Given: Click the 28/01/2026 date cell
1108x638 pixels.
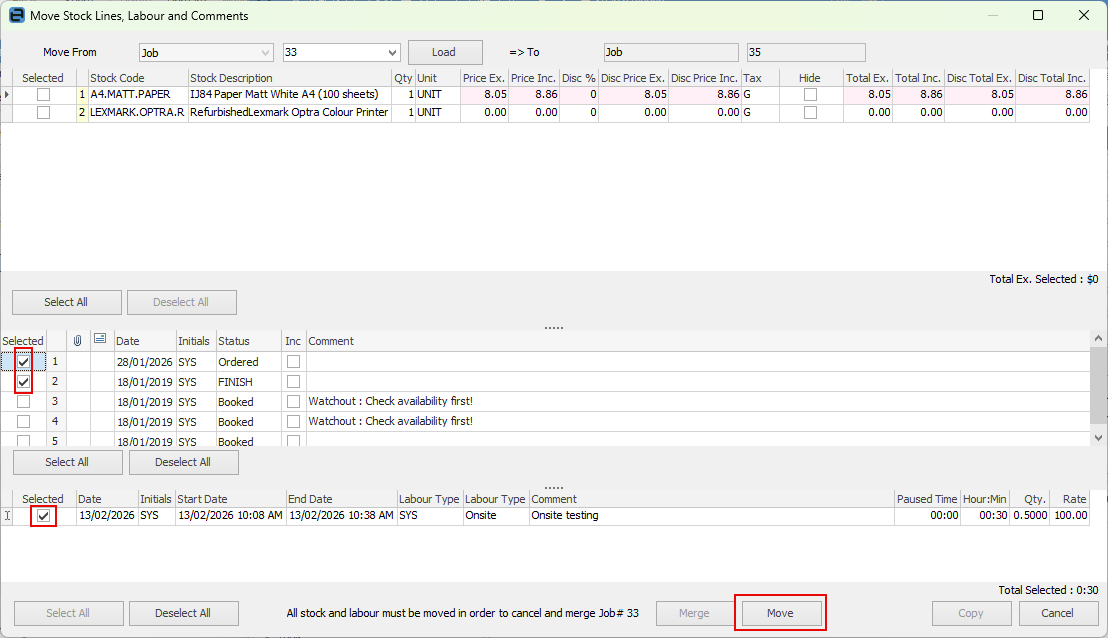Looking at the screenshot, I should coord(144,362).
